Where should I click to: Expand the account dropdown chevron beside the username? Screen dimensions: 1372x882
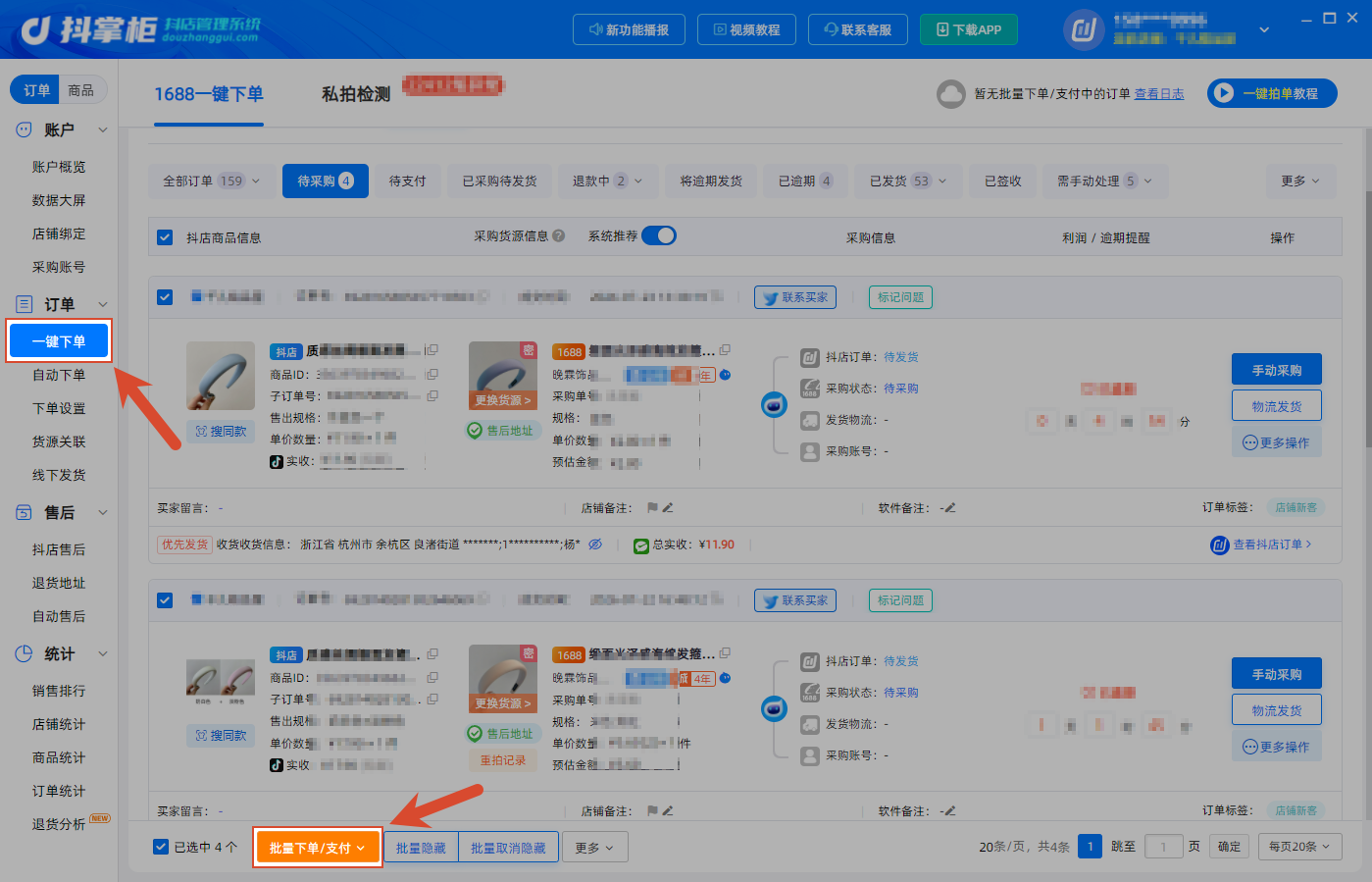click(x=1264, y=30)
